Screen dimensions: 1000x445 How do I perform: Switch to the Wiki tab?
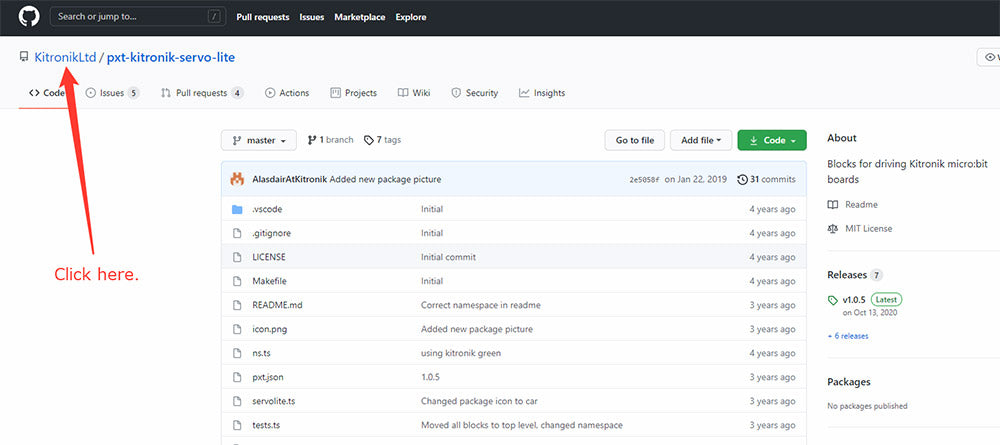tap(414, 93)
